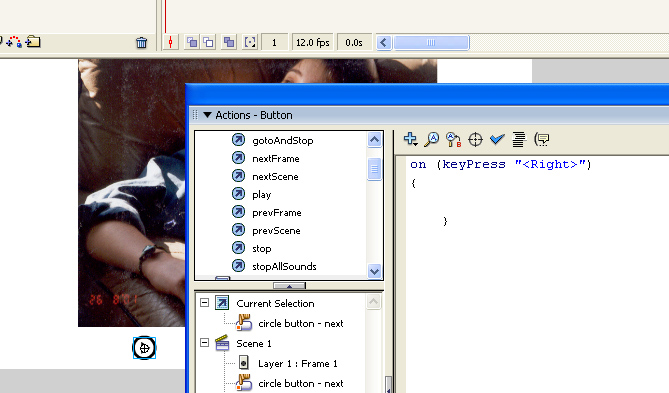Select the play action
This screenshot has height=393, width=669.
pos(262,195)
